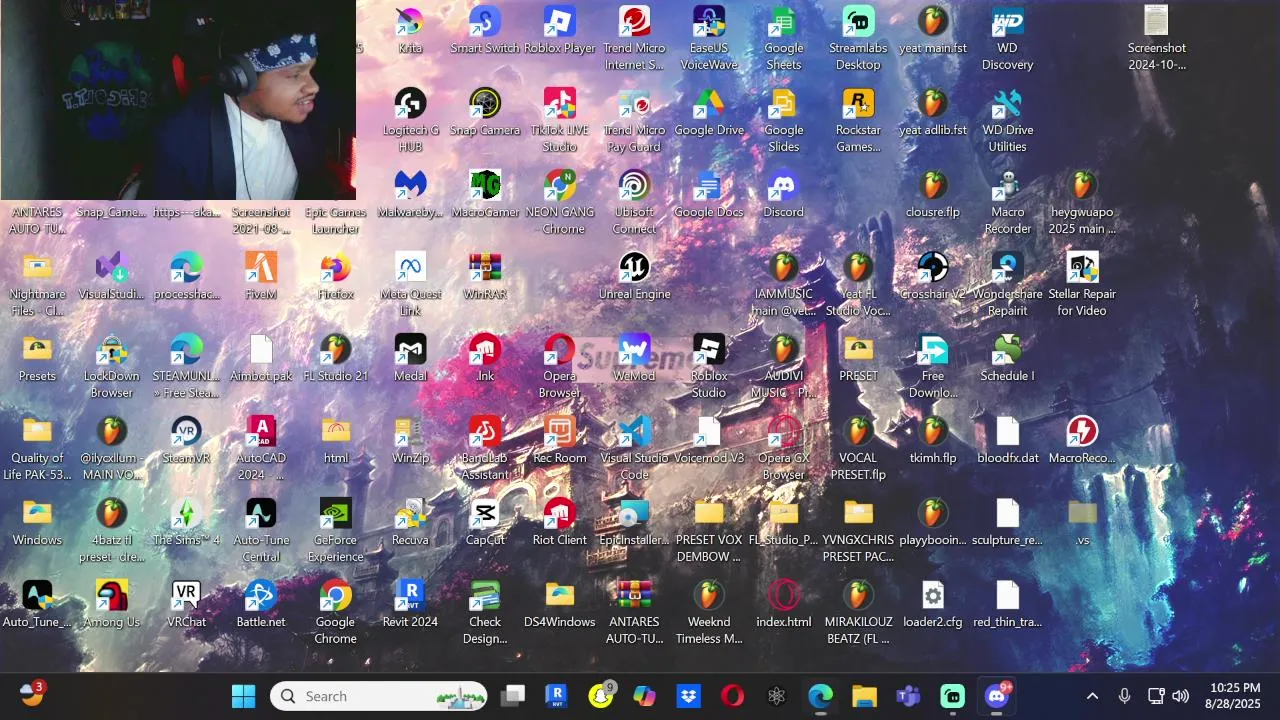Launch CapCut from the desktop

point(485,522)
